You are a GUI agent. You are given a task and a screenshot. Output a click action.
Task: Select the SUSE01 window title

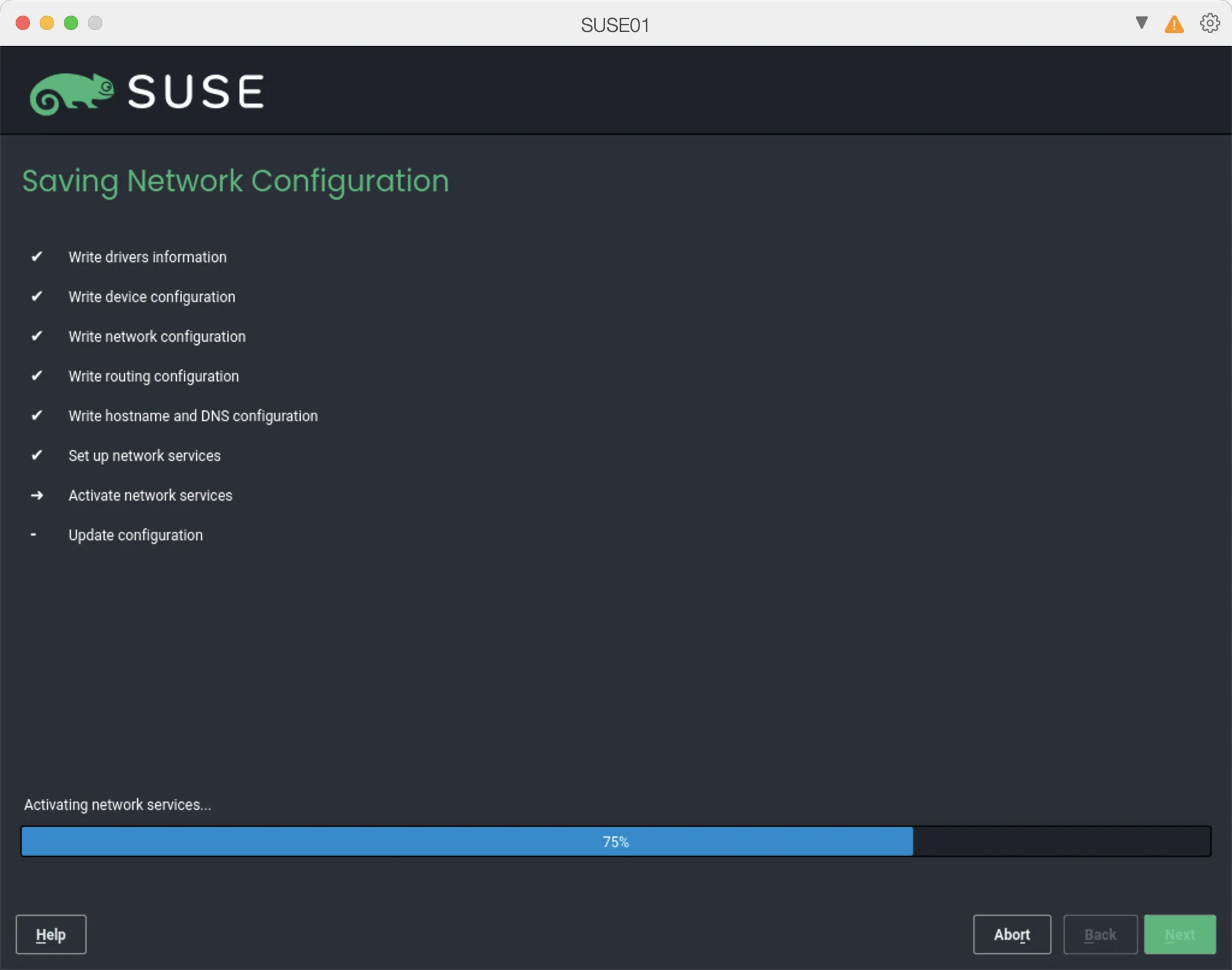tap(615, 25)
